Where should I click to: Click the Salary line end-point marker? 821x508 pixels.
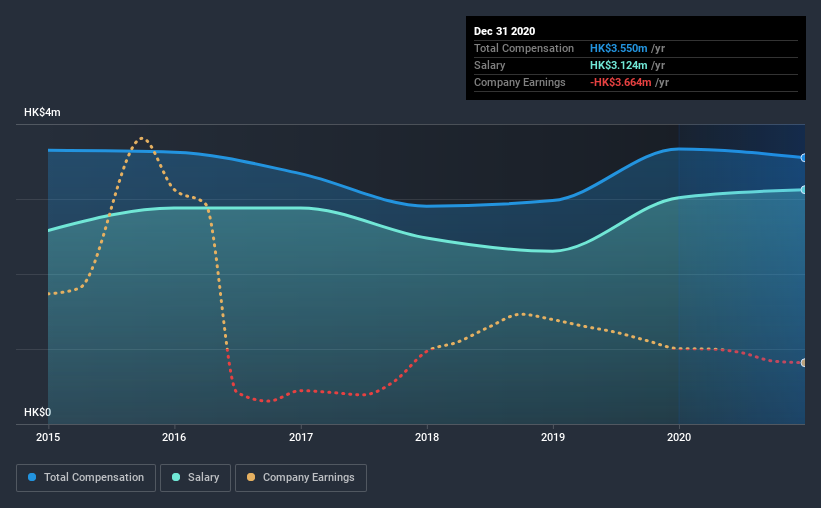point(804,190)
